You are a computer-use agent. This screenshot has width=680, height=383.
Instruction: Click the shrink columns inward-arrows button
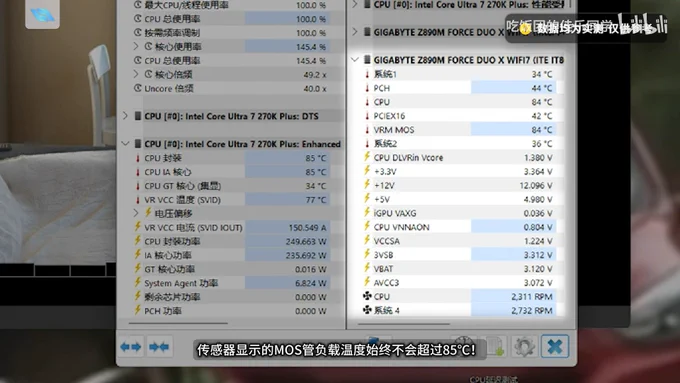click(159, 347)
